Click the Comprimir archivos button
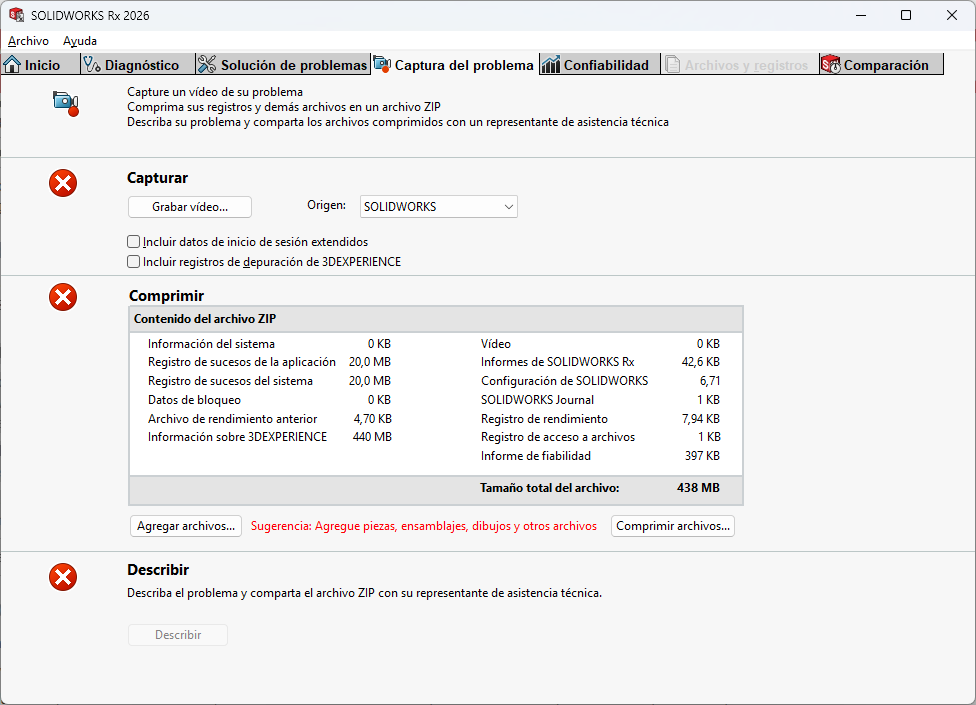This screenshot has height=705, width=976. (673, 526)
